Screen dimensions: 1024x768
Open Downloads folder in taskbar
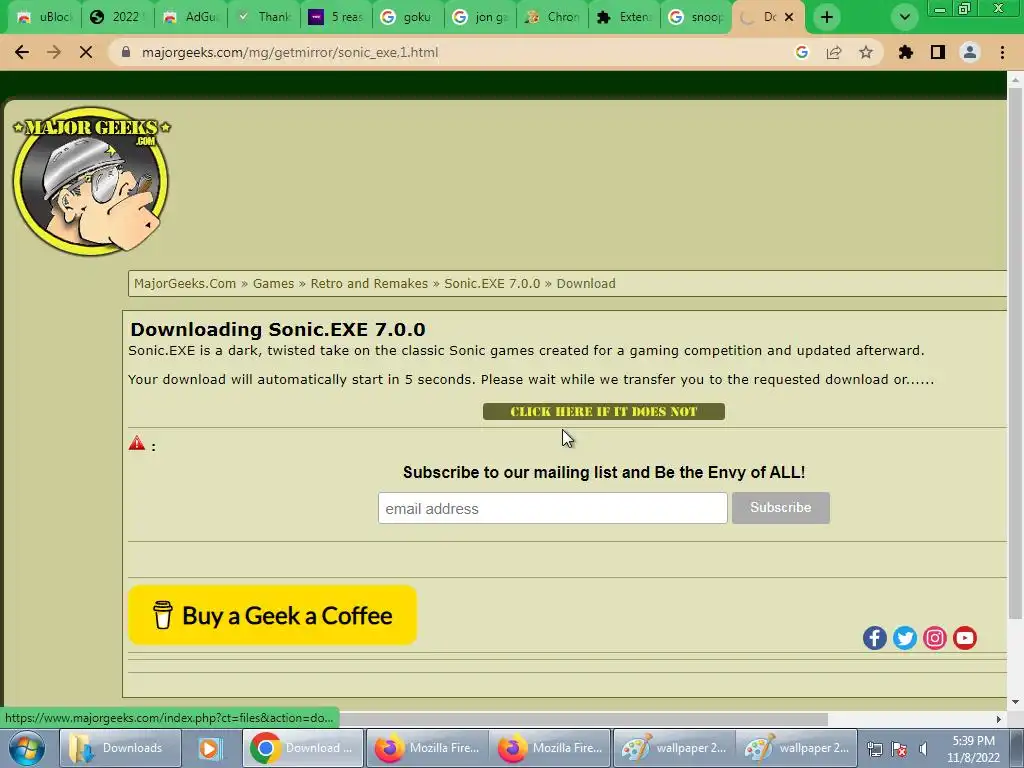120,748
